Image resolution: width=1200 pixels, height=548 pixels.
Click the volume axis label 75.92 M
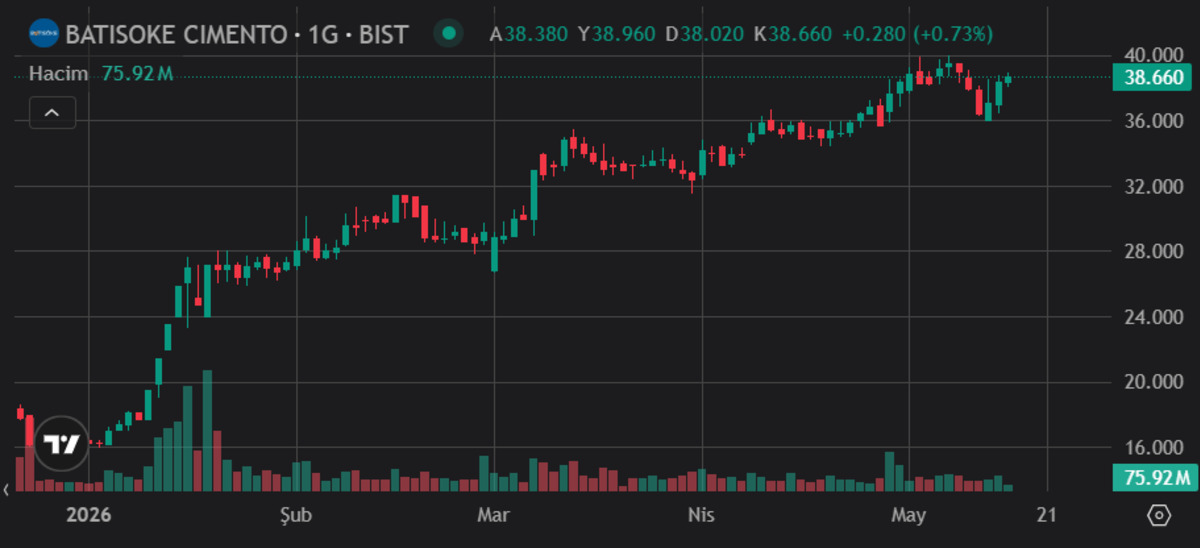click(x=1154, y=477)
